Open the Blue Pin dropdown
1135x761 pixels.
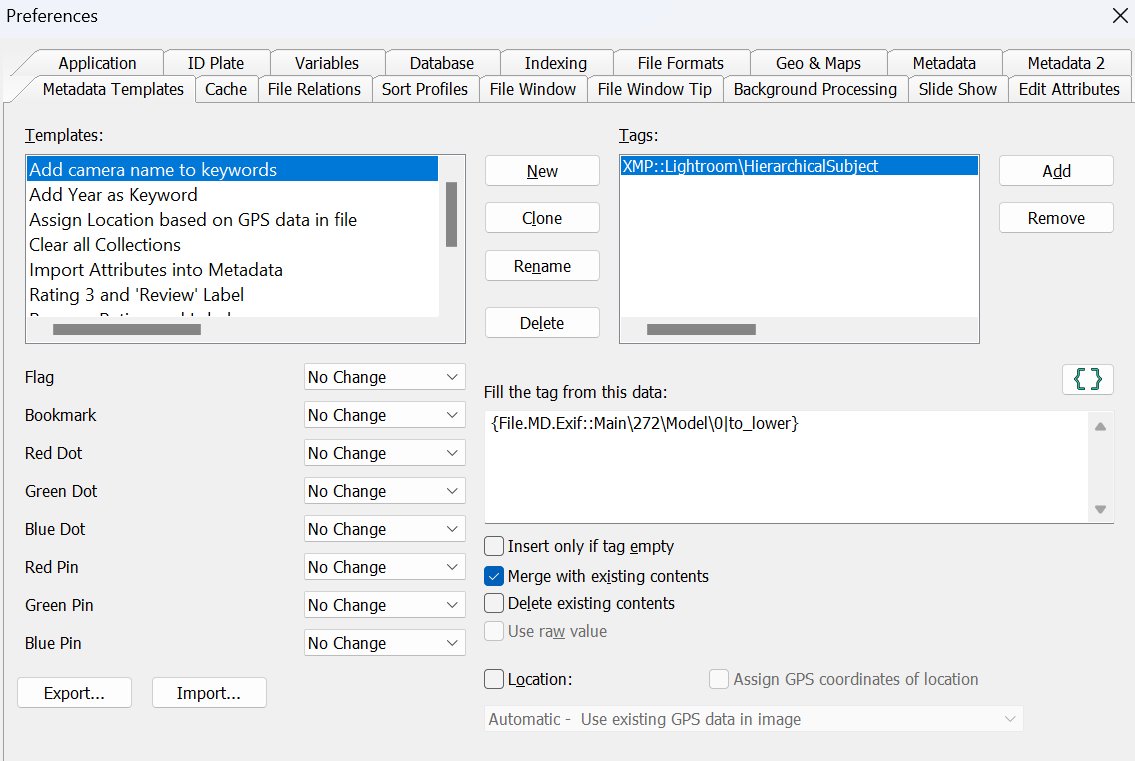(384, 643)
